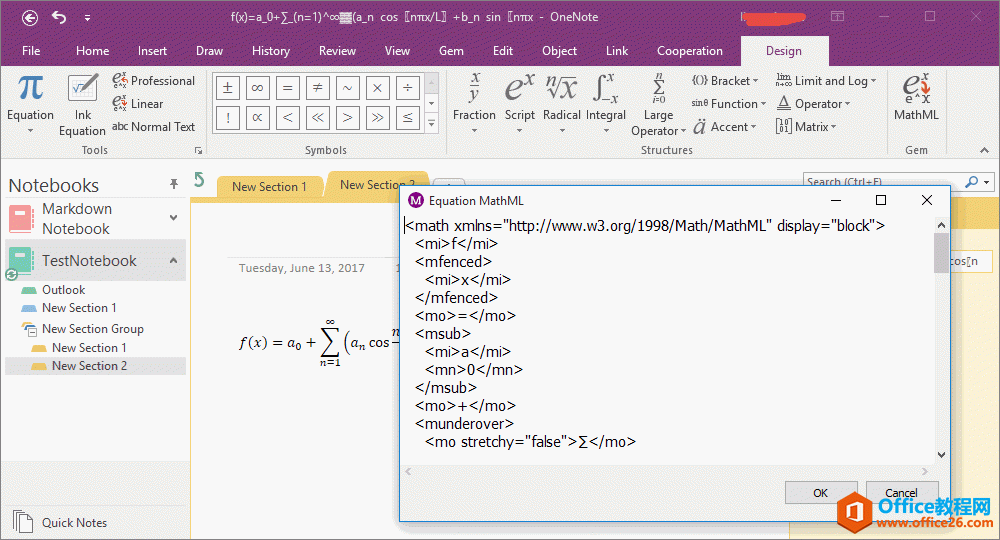Select Professional equation format

coord(154,80)
